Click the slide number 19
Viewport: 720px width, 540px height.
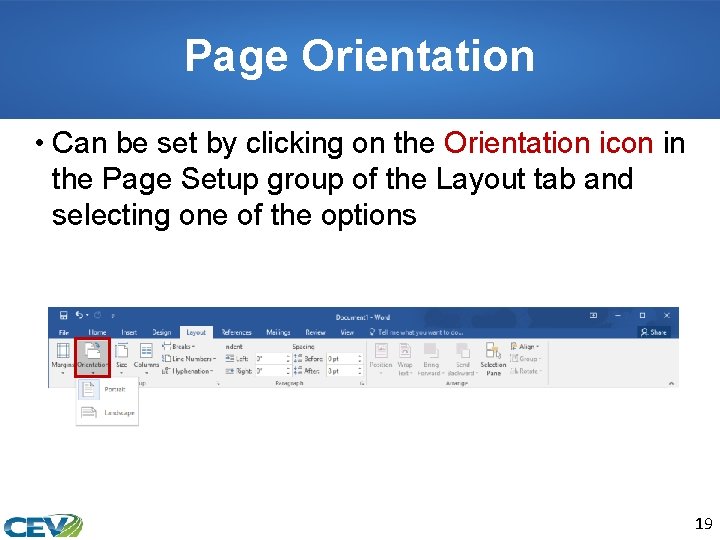tap(703, 523)
